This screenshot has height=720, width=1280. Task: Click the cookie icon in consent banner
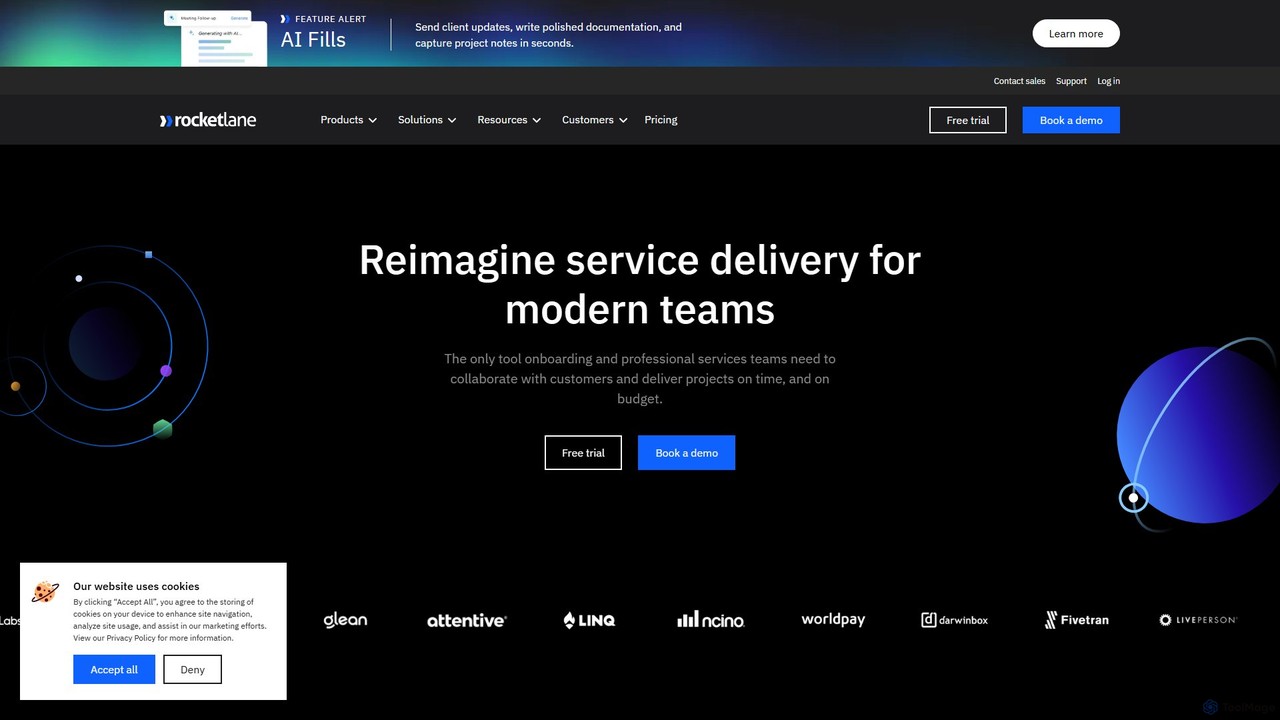click(x=45, y=592)
